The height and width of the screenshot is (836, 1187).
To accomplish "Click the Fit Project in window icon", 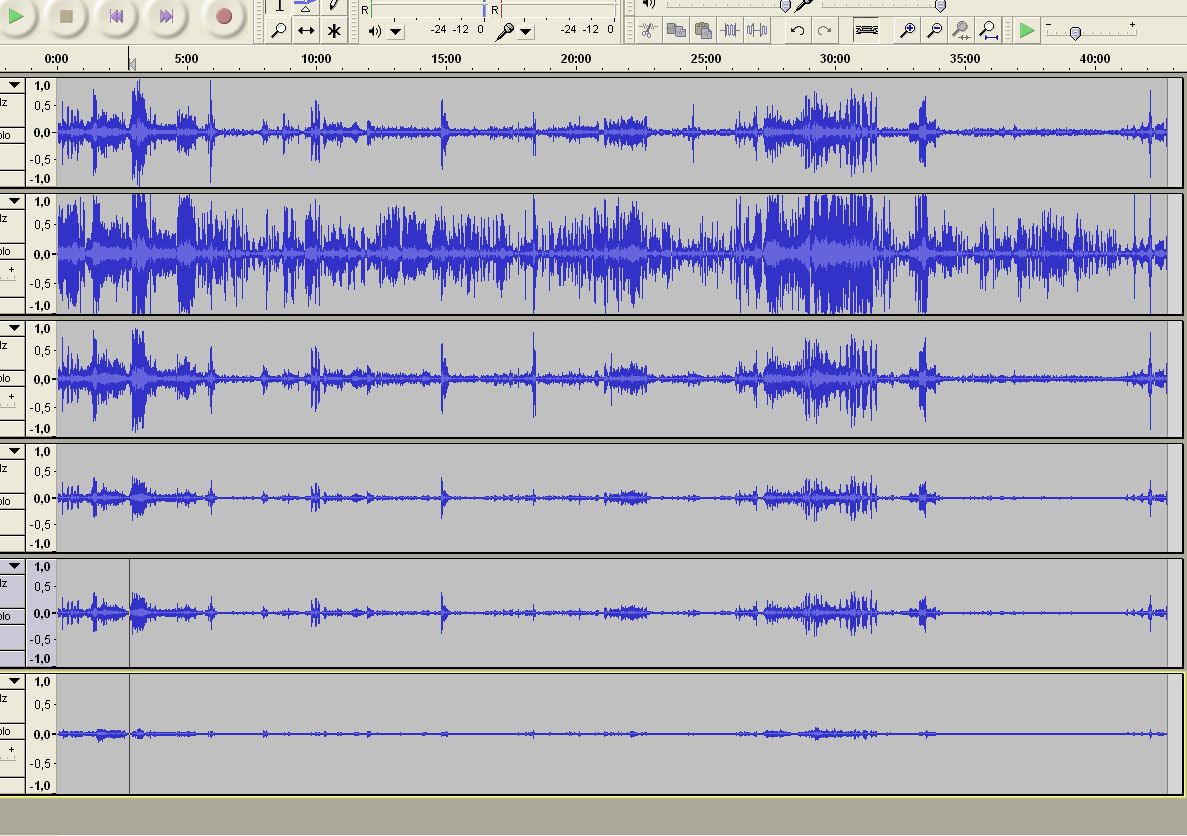I will (x=988, y=31).
